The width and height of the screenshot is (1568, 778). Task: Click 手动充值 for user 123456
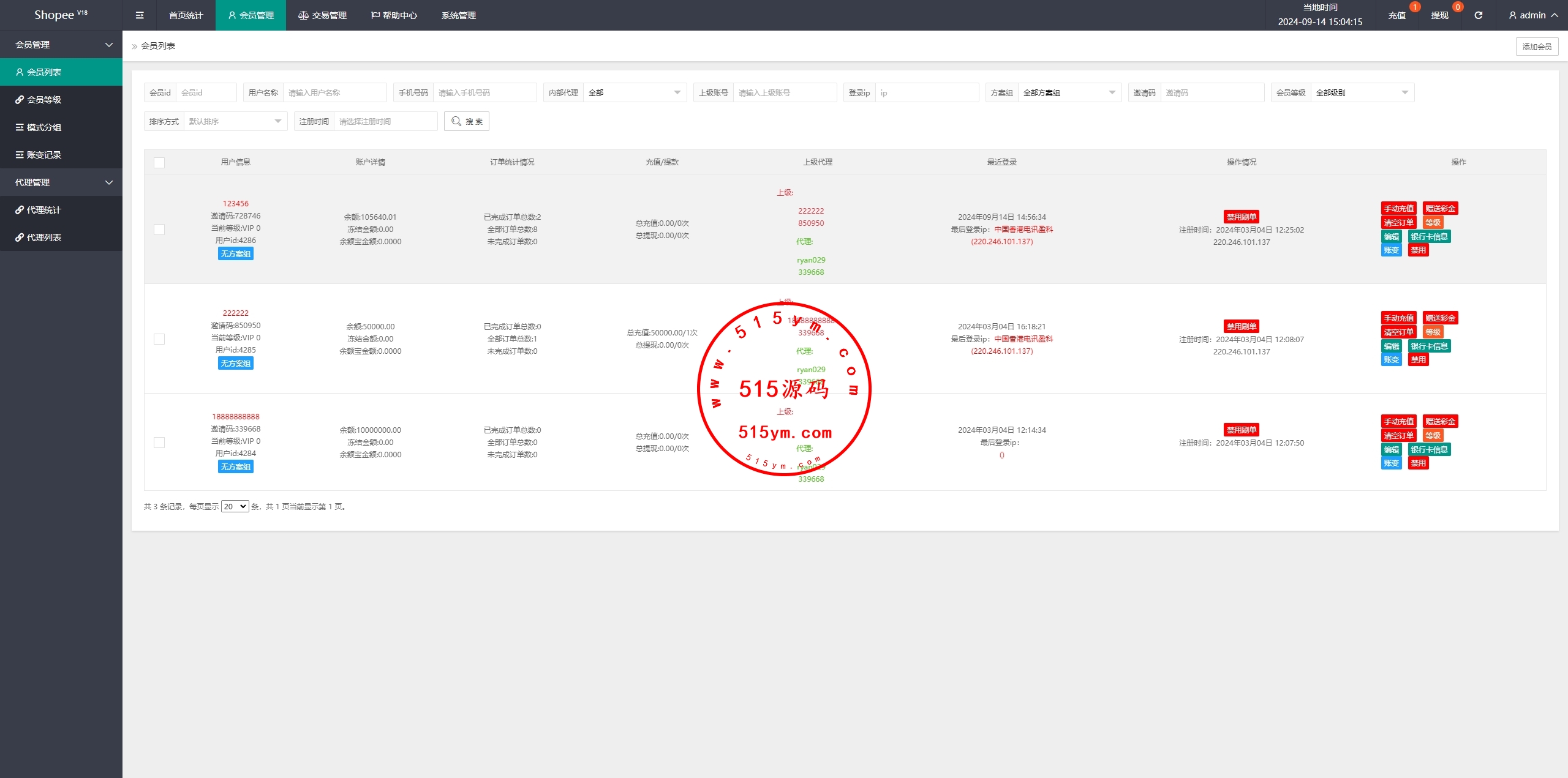pyautogui.click(x=1398, y=209)
